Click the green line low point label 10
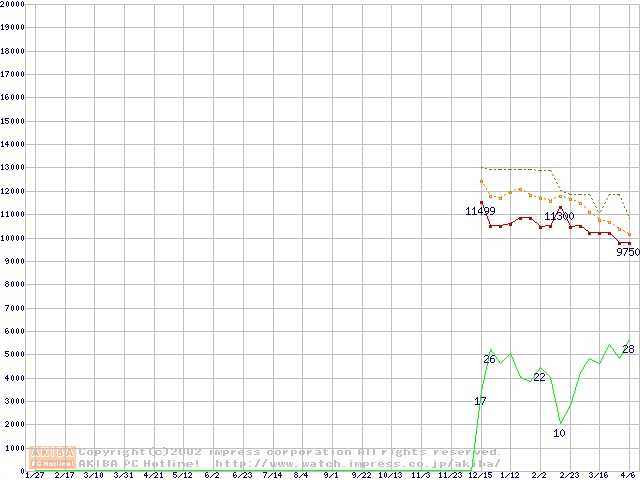 (559, 433)
